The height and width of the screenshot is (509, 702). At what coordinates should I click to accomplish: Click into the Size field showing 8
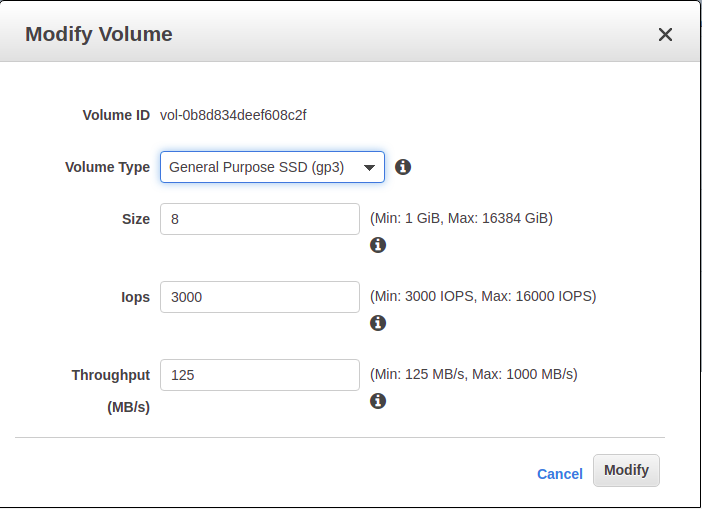(260, 219)
